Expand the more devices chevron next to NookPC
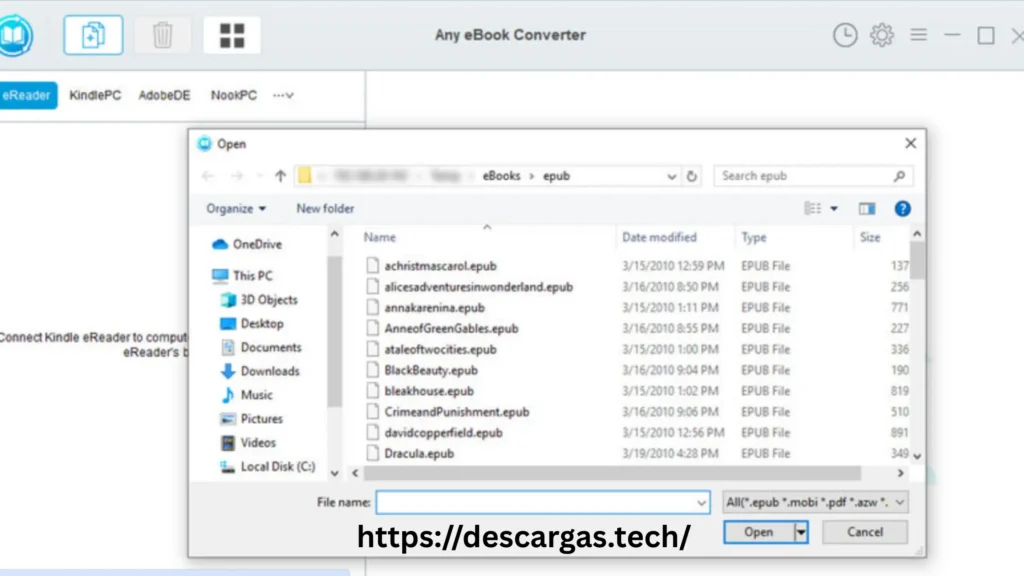 pos(283,95)
